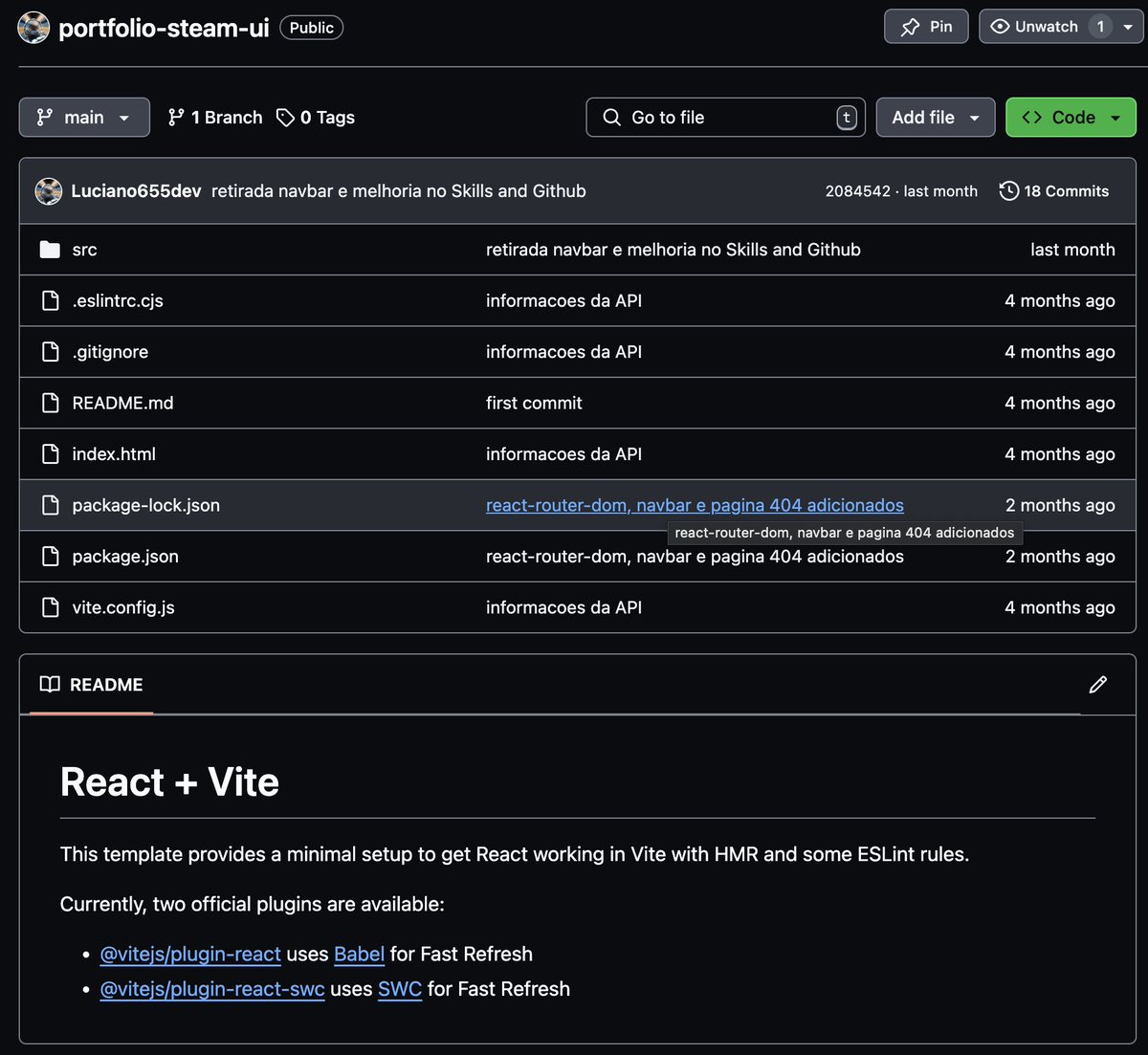Click the history clock icon beside 18 Commits
The image size is (1148, 1055).
tap(1008, 191)
